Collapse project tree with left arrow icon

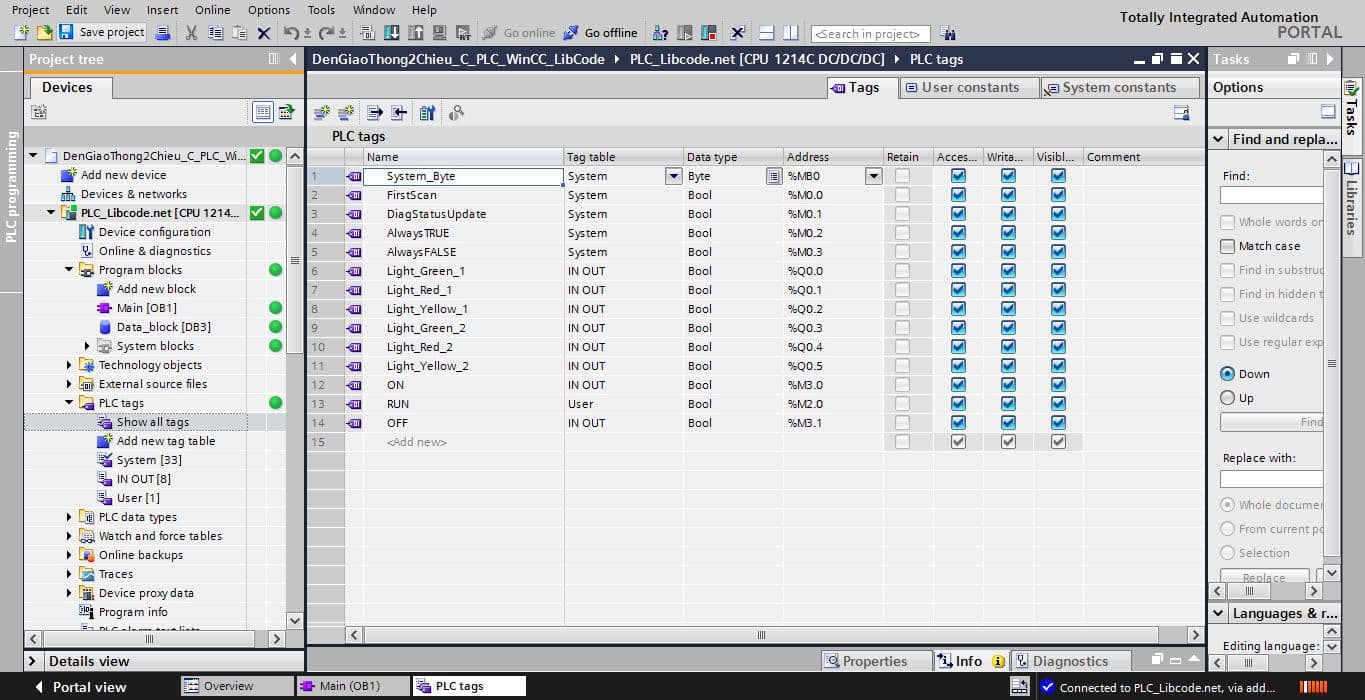click(293, 59)
